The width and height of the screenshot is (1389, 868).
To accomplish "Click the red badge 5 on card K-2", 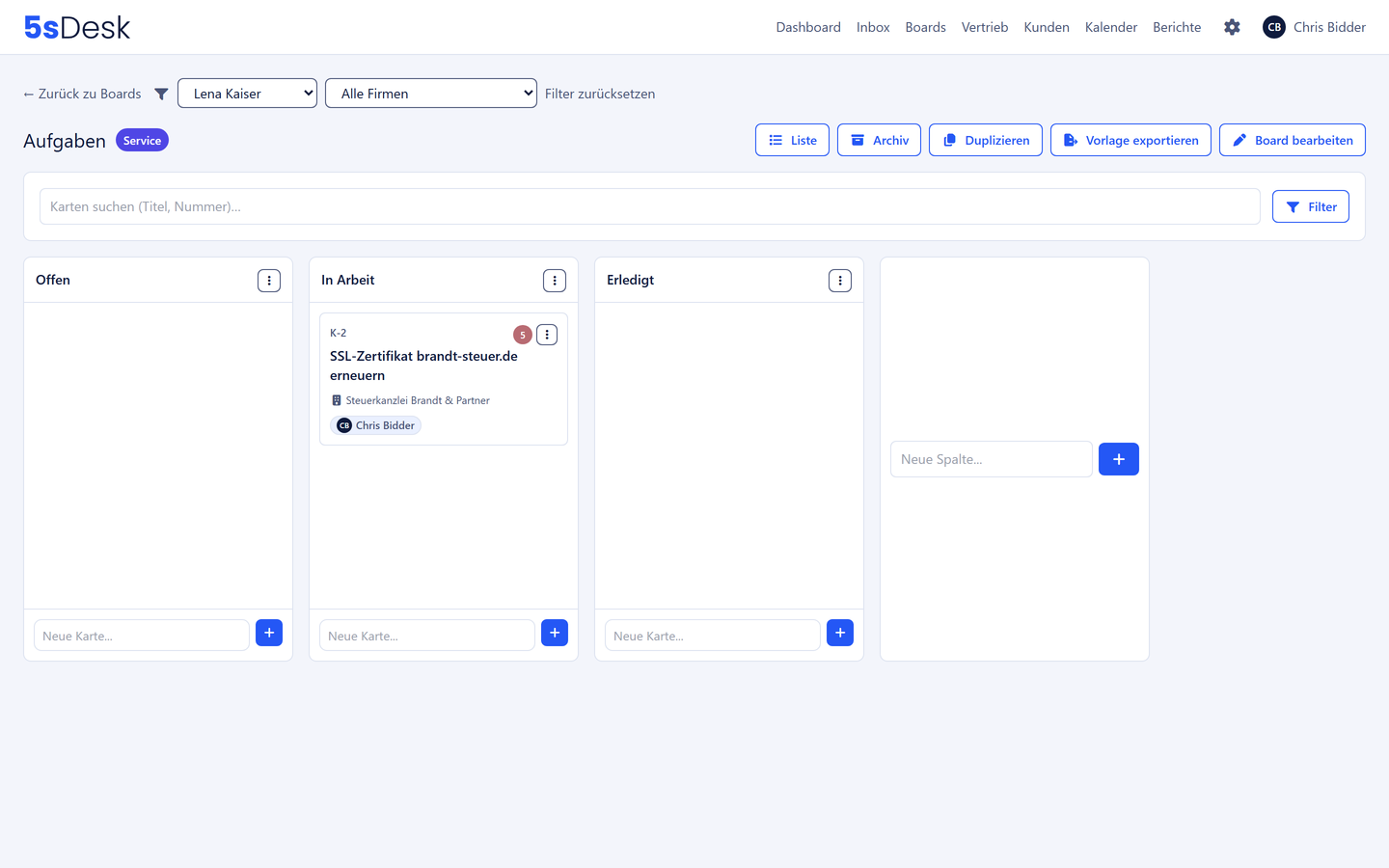I will (523, 335).
